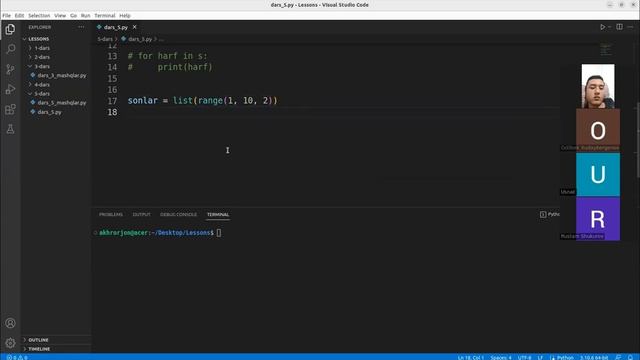Click the editor minimap
640x360 pixels.
(606, 49)
